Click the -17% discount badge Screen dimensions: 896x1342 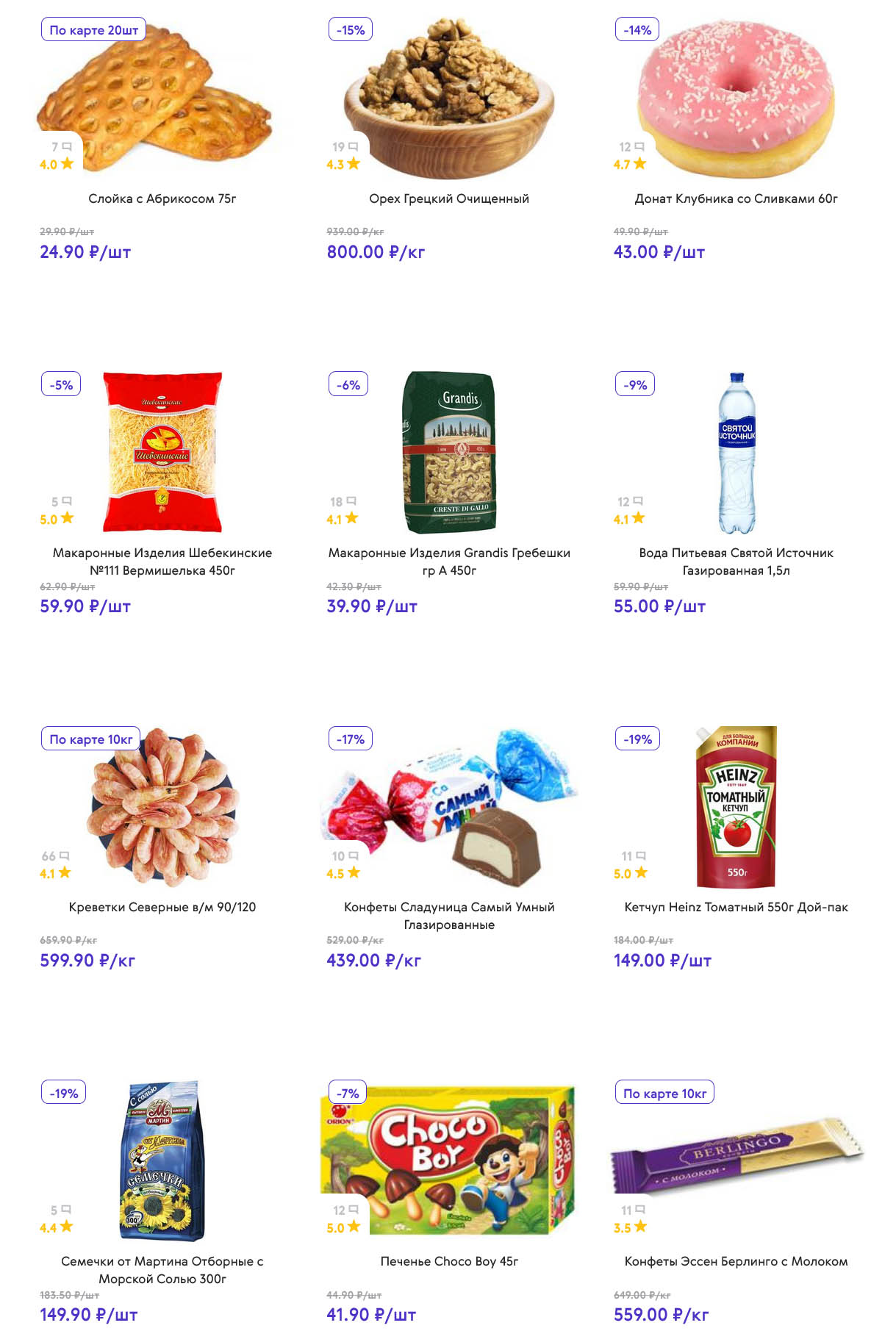351,739
